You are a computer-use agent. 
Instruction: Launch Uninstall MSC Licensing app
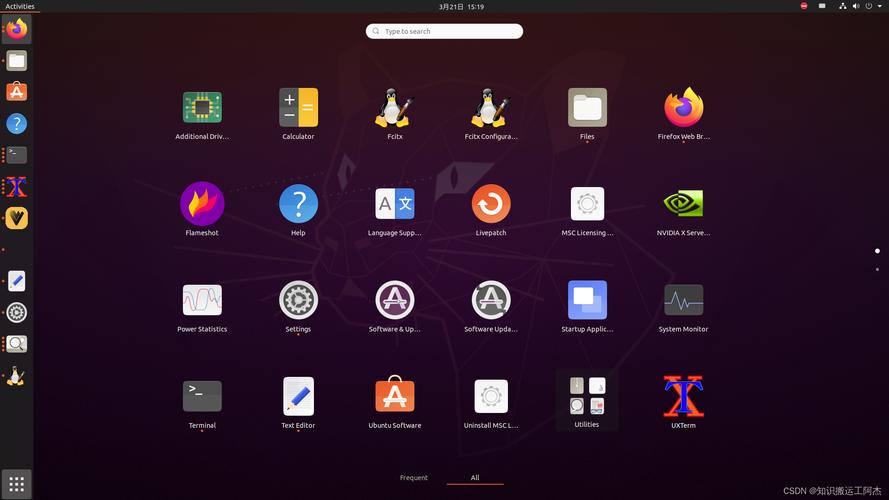click(491, 402)
